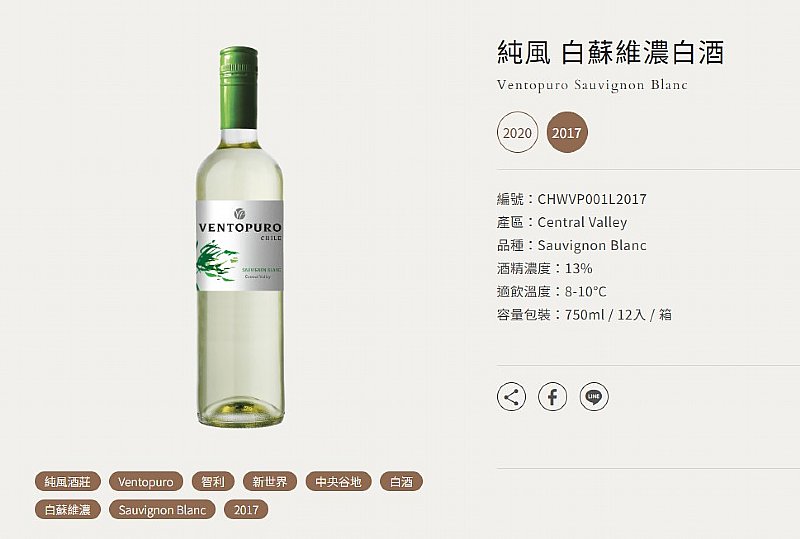Open the 純風酒莊 tag

coord(68,481)
